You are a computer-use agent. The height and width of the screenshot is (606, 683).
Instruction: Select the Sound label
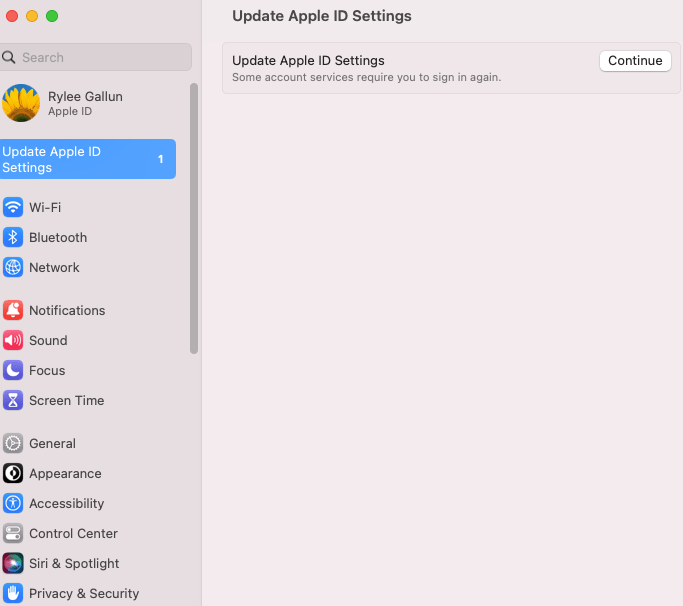point(48,341)
